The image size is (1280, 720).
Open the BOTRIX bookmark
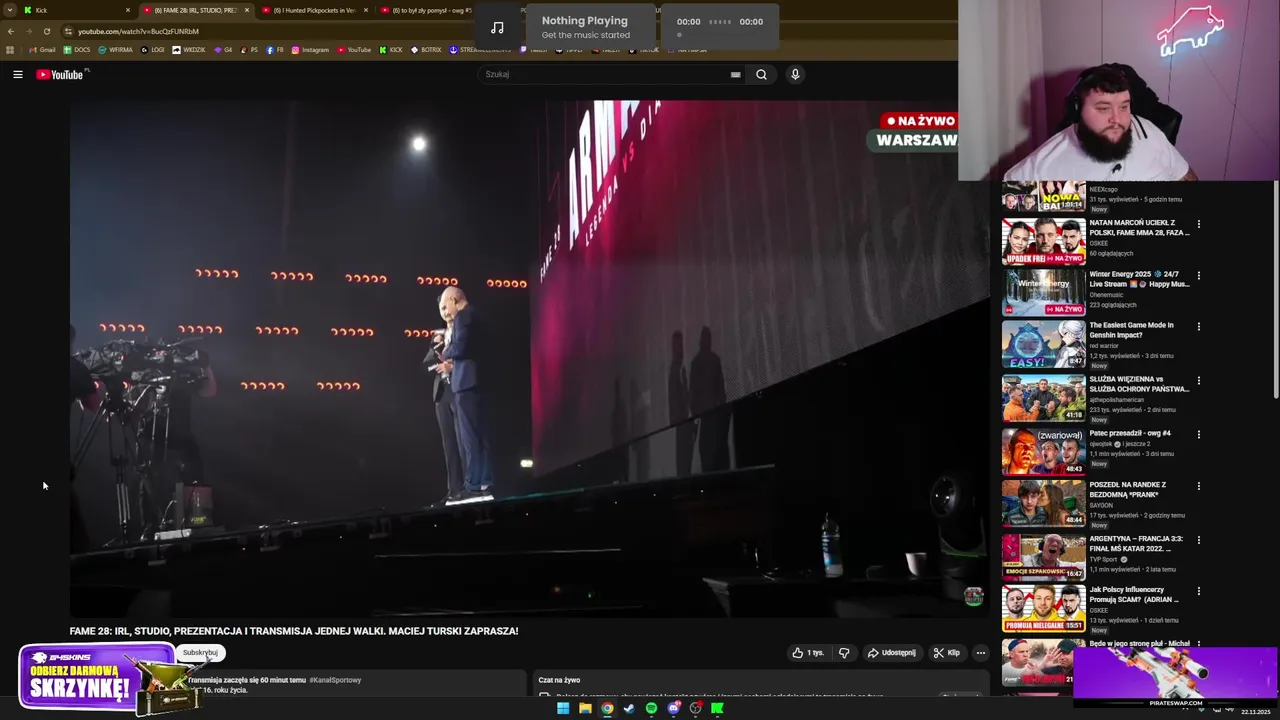(x=426, y=50)
